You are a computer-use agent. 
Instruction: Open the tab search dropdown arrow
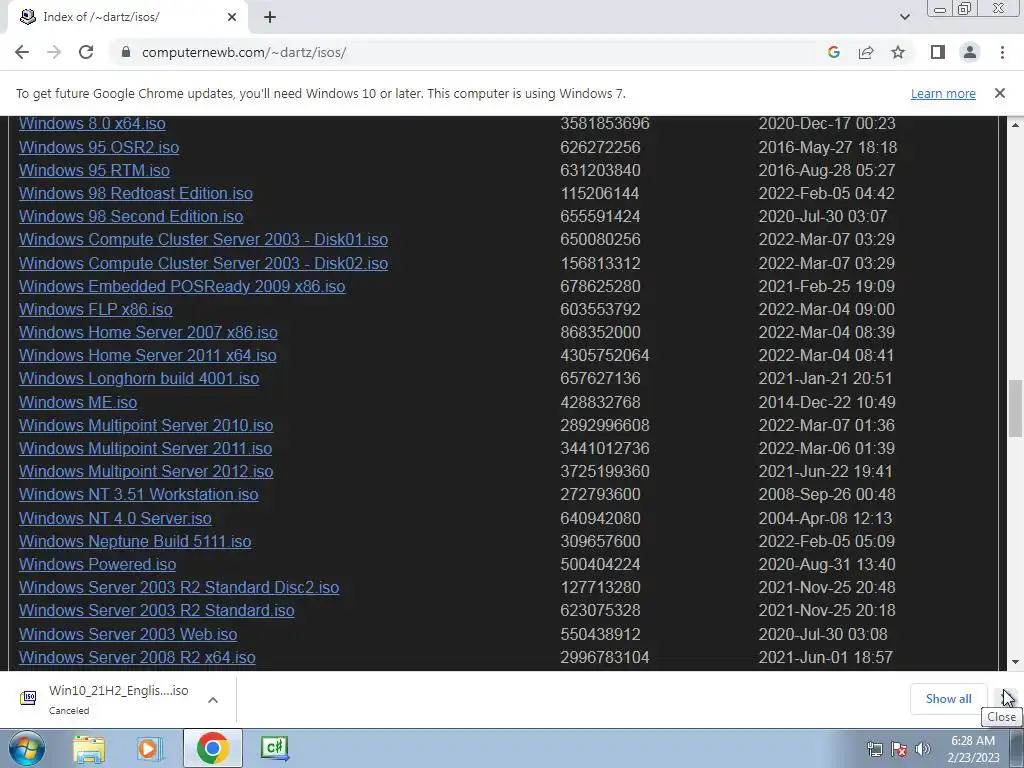click(x=904, y=17)
